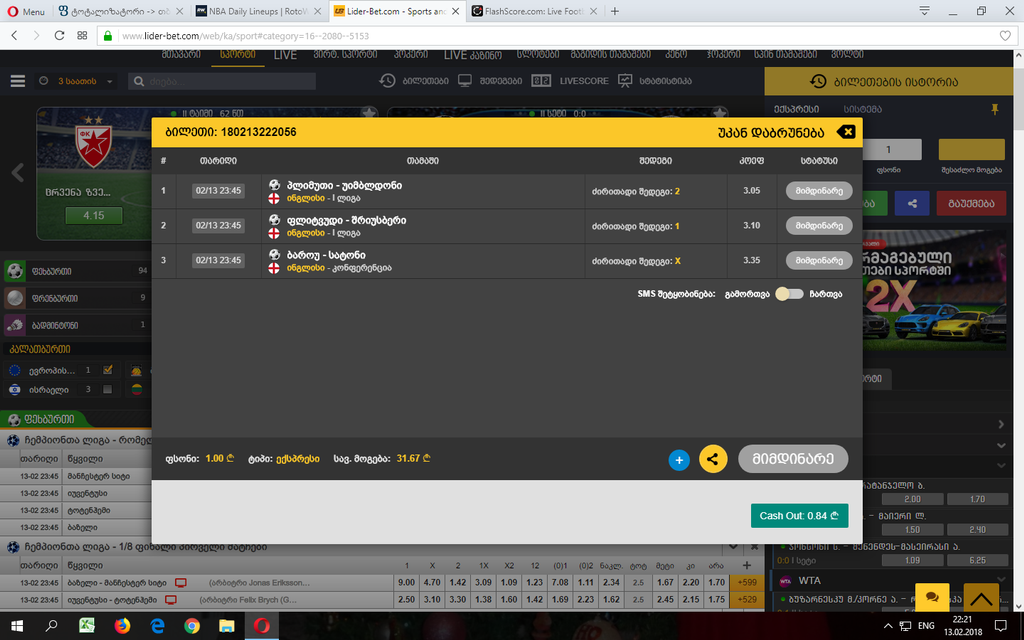Toggle the SMS notification switch
The width and height of the screenshot is (1024, 640).
[789, 294]
